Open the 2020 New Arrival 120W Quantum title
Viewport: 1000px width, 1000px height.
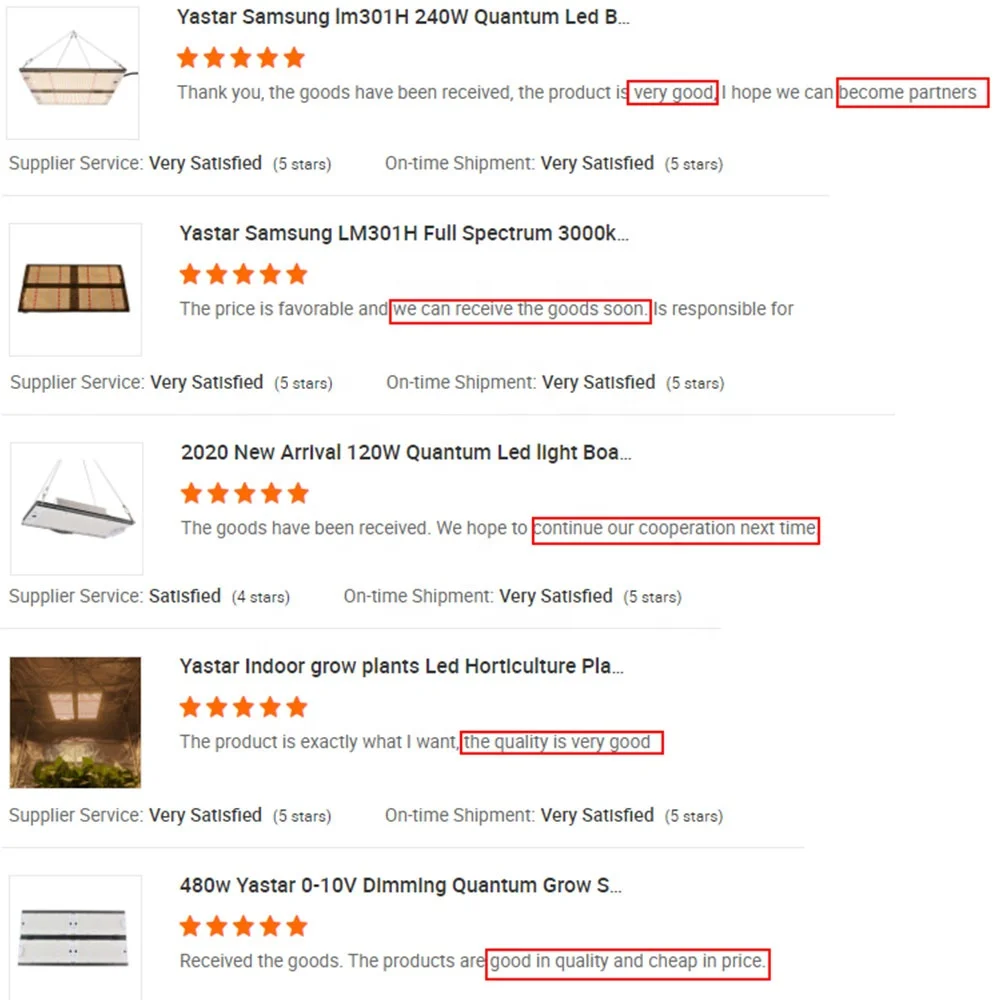pyautogui.click(x=406, y=452)
